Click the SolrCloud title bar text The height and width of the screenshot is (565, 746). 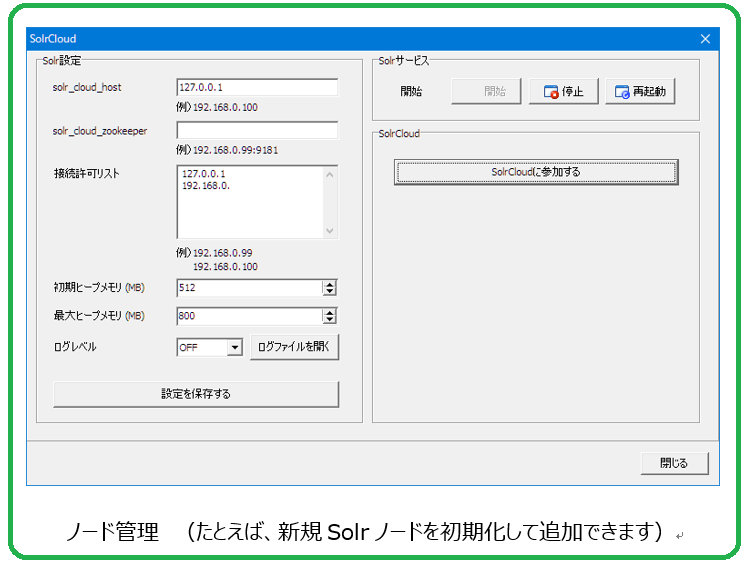pyautogui.click(x=53, y=39)
